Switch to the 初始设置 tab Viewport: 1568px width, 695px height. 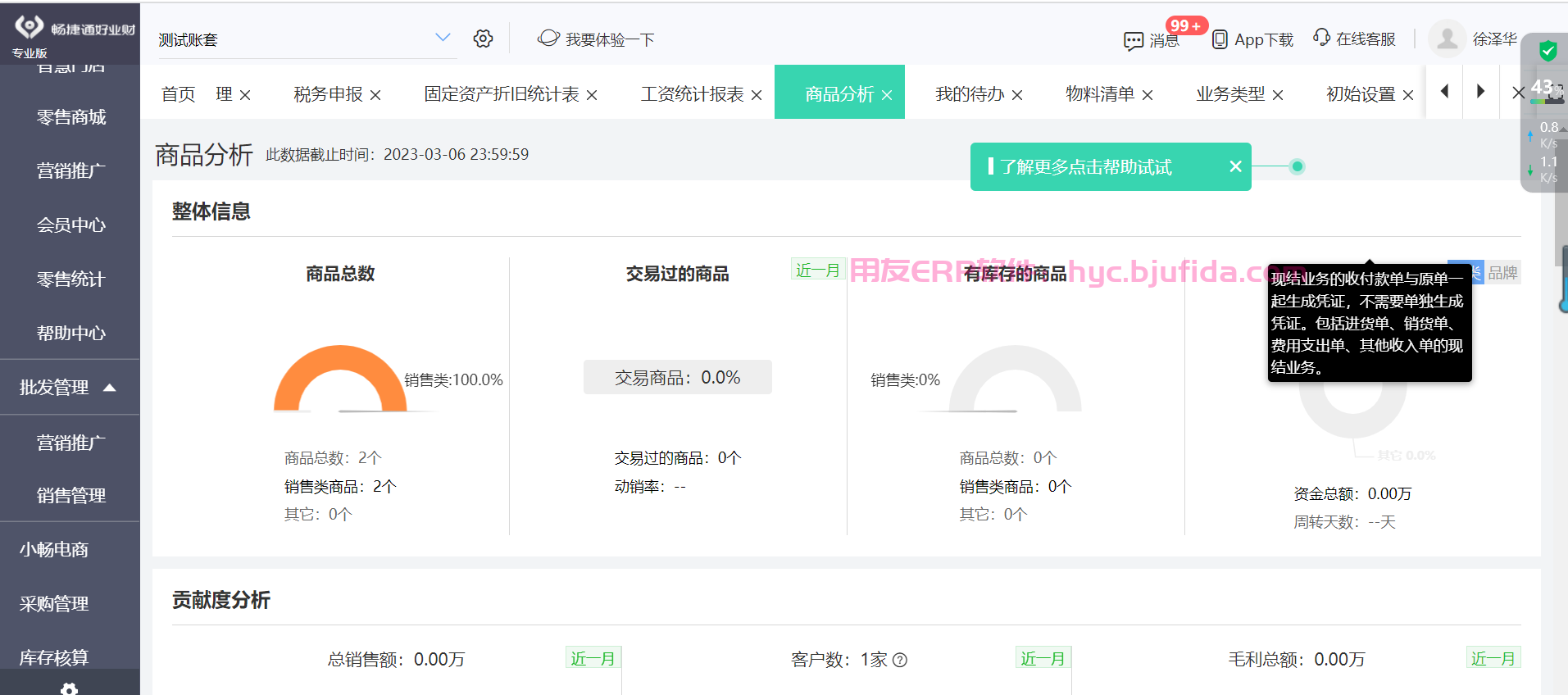1361,94
